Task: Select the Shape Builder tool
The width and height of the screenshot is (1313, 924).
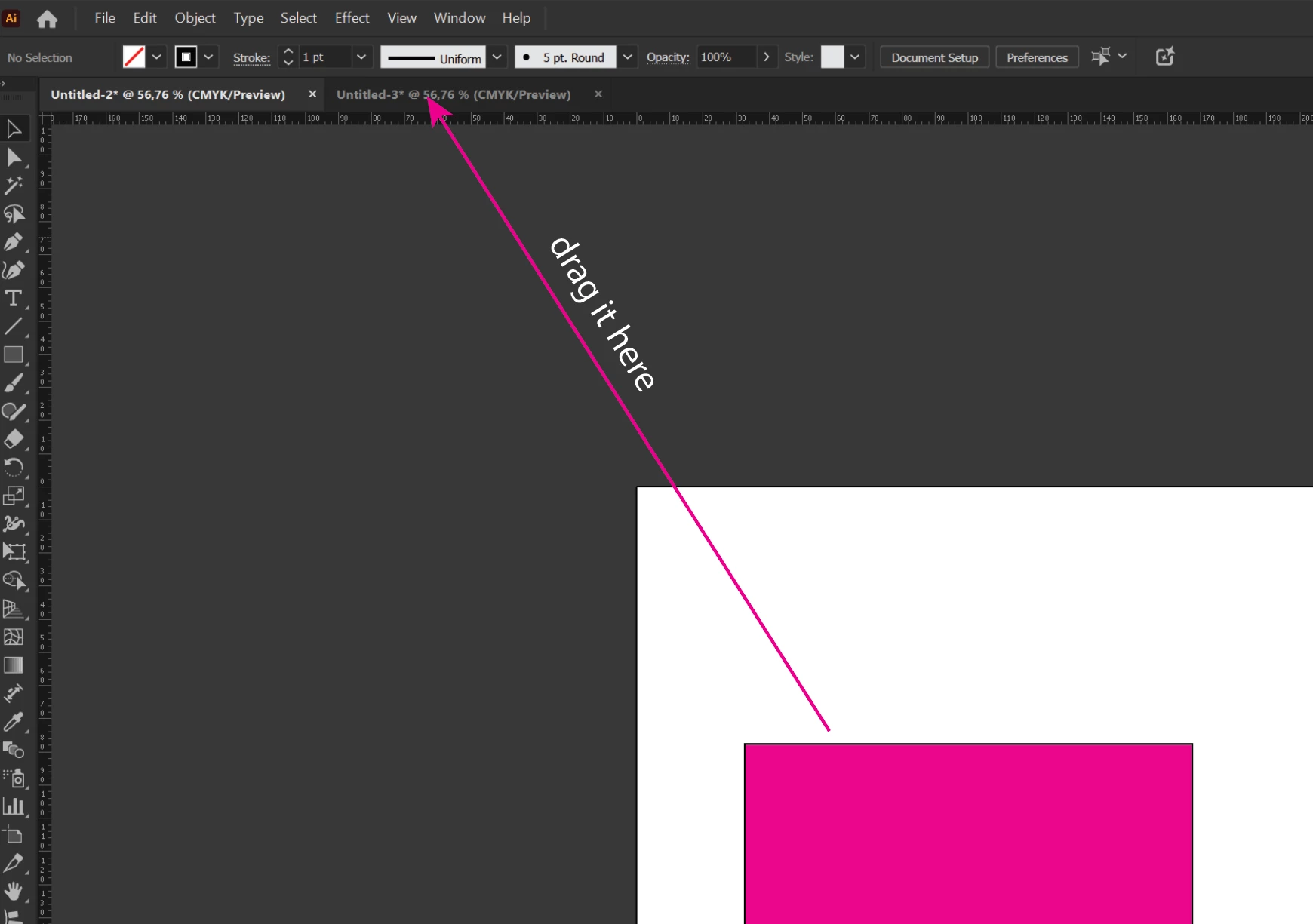Action: tap(14, 580)
